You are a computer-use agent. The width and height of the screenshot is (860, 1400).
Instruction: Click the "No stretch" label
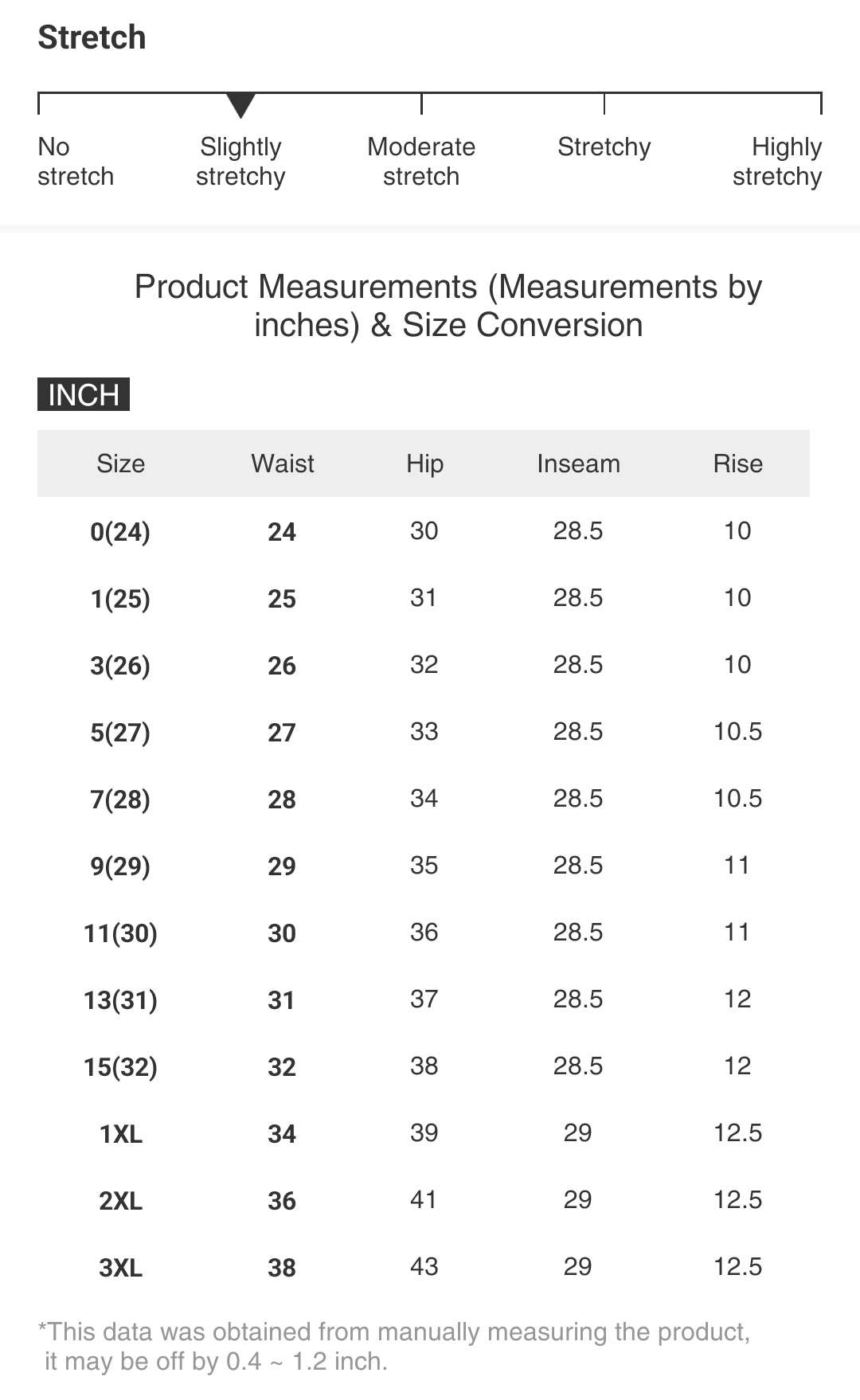(x=76, y=162)
